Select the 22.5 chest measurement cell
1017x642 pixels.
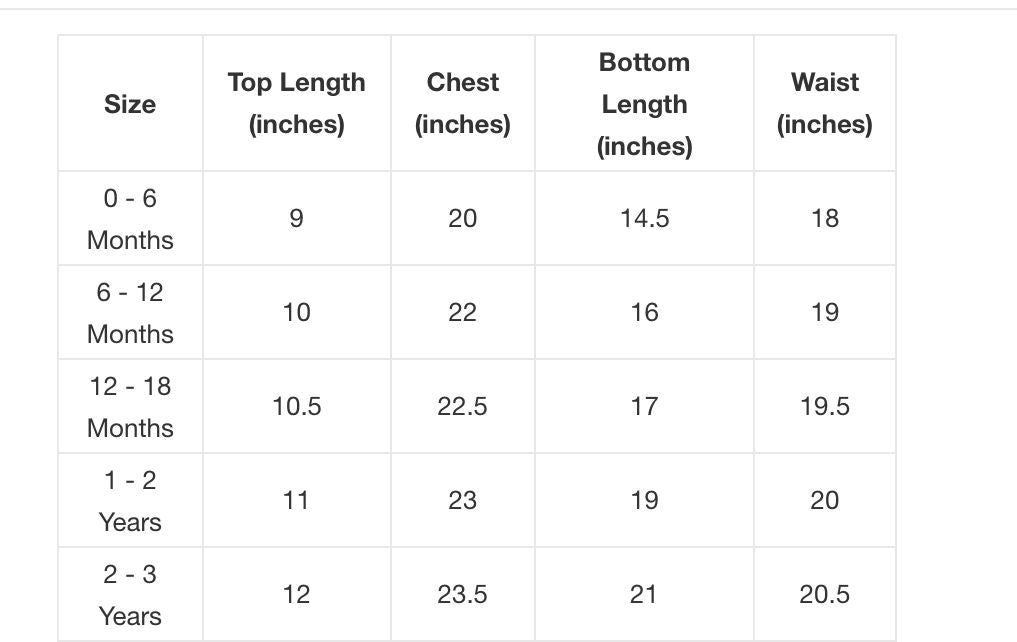[x=462, y=407]
